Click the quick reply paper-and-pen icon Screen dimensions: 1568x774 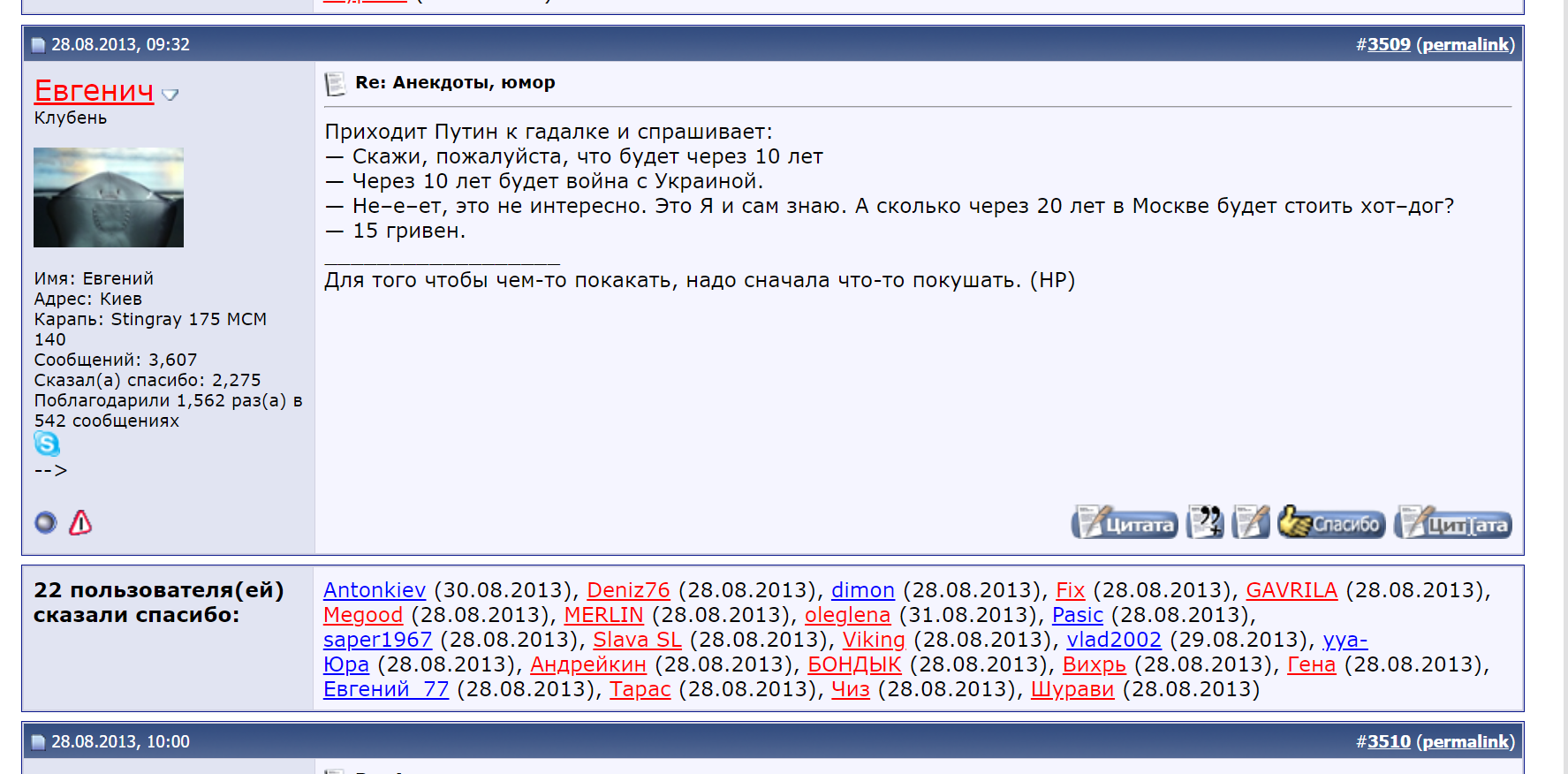click(1251, 522)
